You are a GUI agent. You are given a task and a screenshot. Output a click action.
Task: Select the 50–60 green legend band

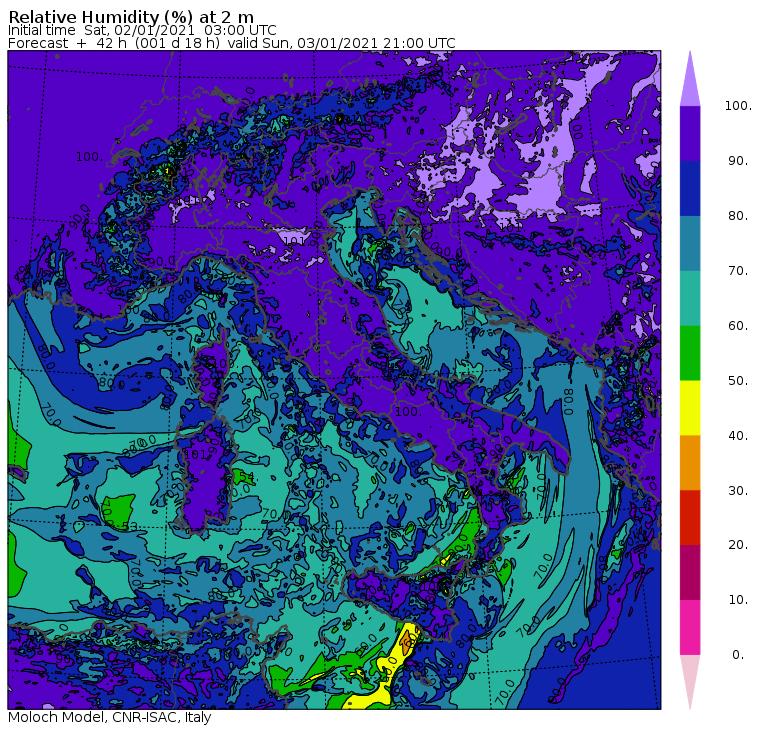coord(690,353)
